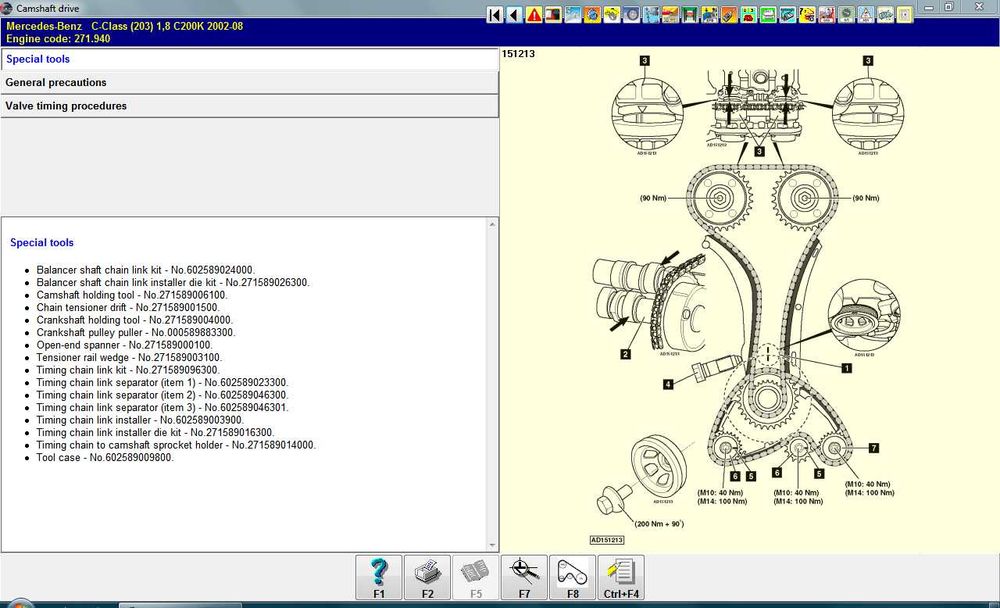This screenshot has height=608, width=1000.
Task: Click the cyan engine toolbar icon
Action: tap(788, 15)
